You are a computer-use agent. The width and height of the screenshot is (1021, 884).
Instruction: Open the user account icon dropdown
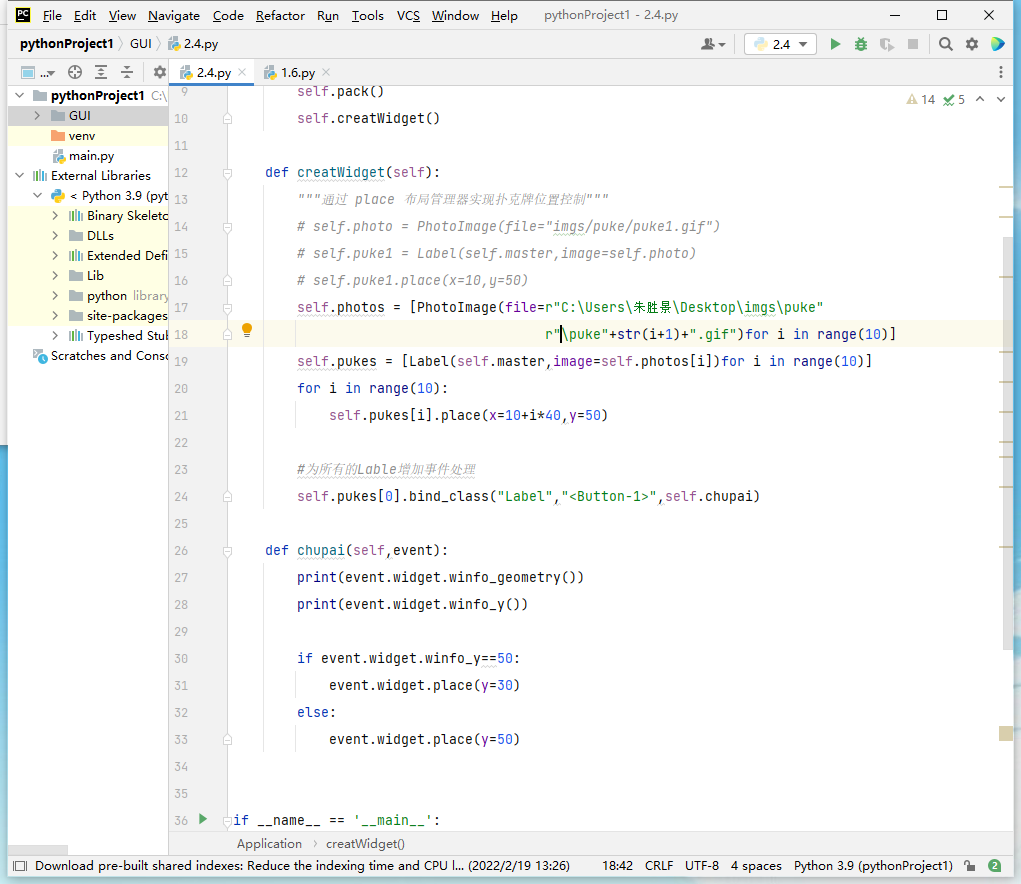(x=713, y=44)
